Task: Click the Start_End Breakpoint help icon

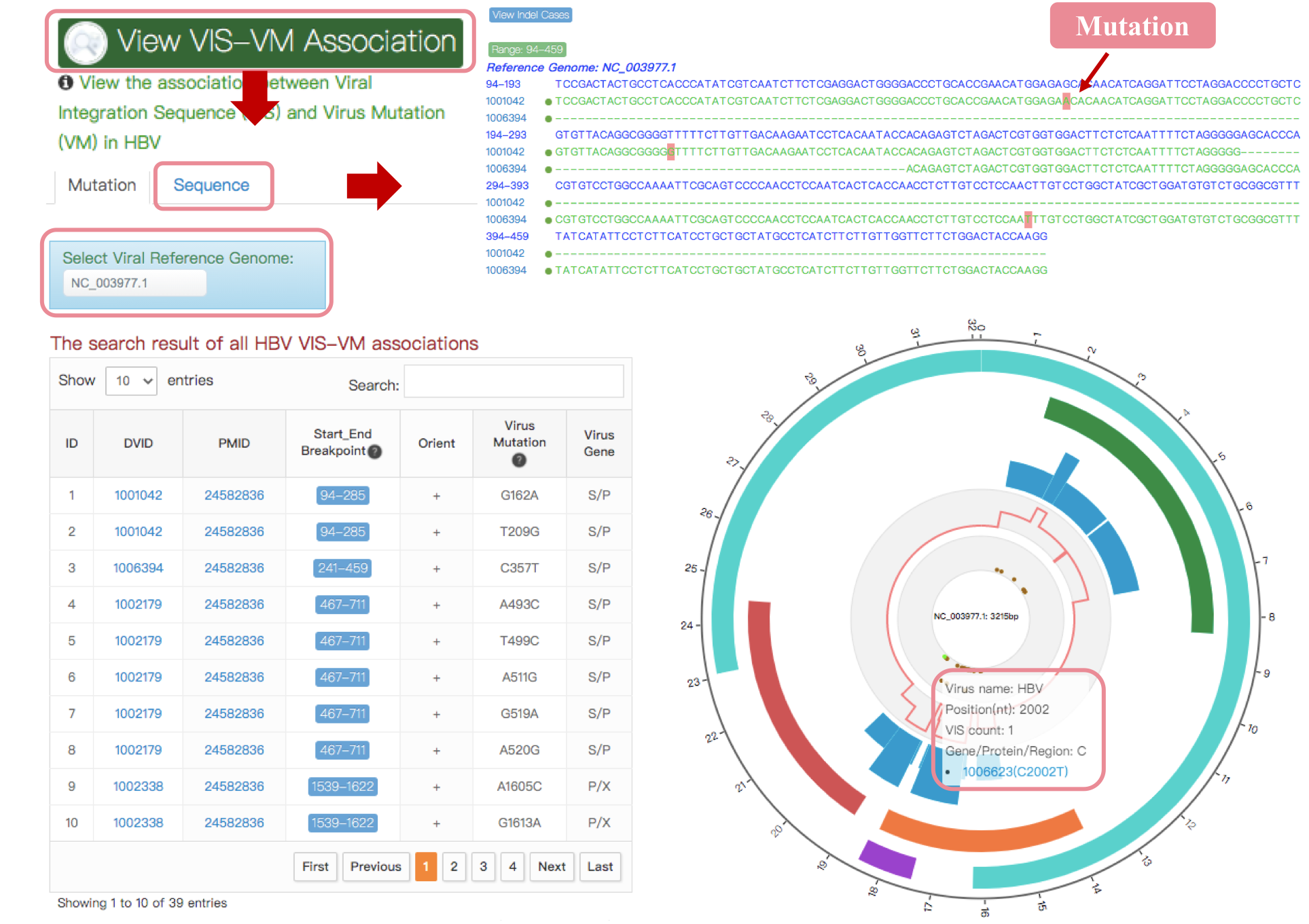Action: click(375, 452)
